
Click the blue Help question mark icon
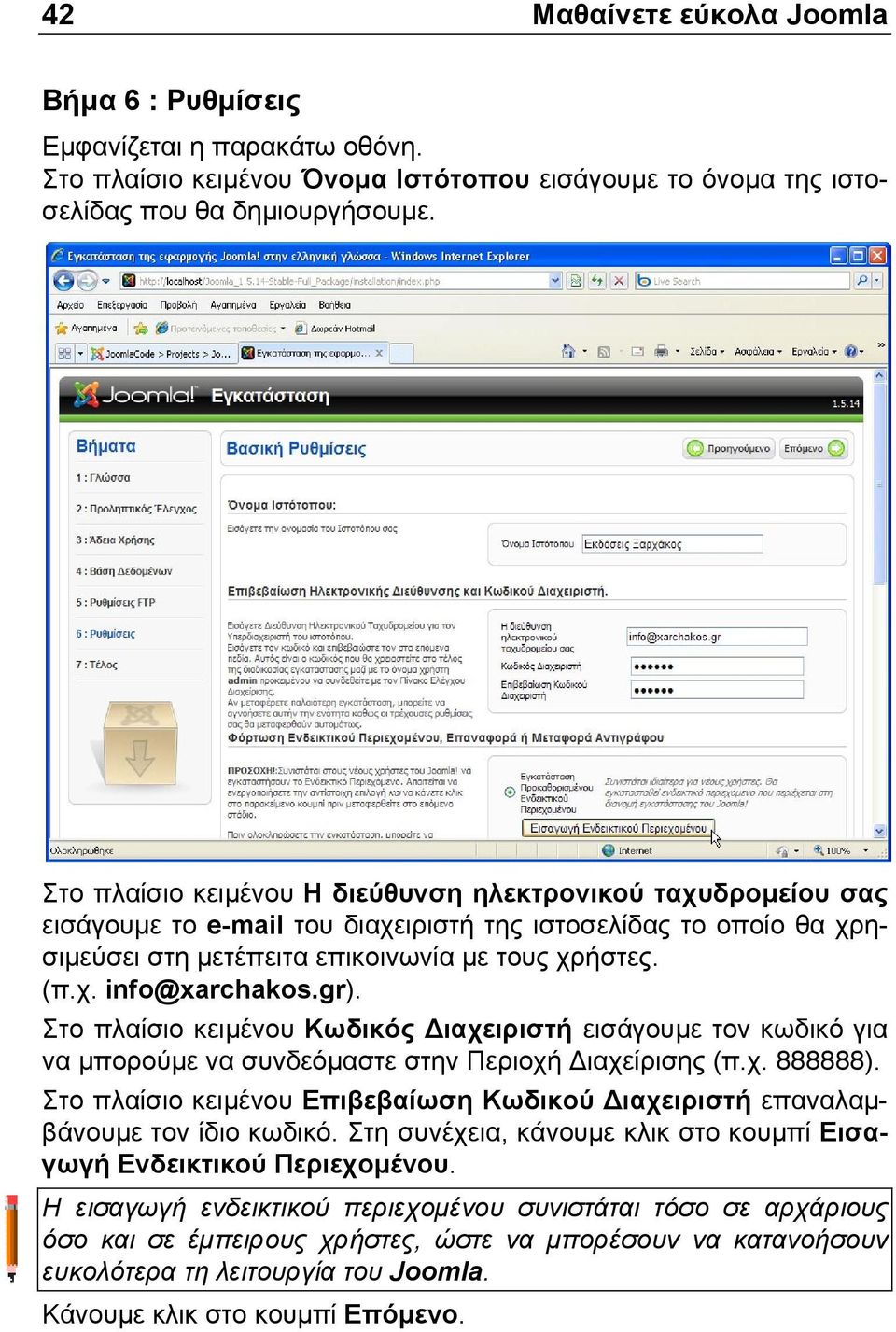coord(850,352)
